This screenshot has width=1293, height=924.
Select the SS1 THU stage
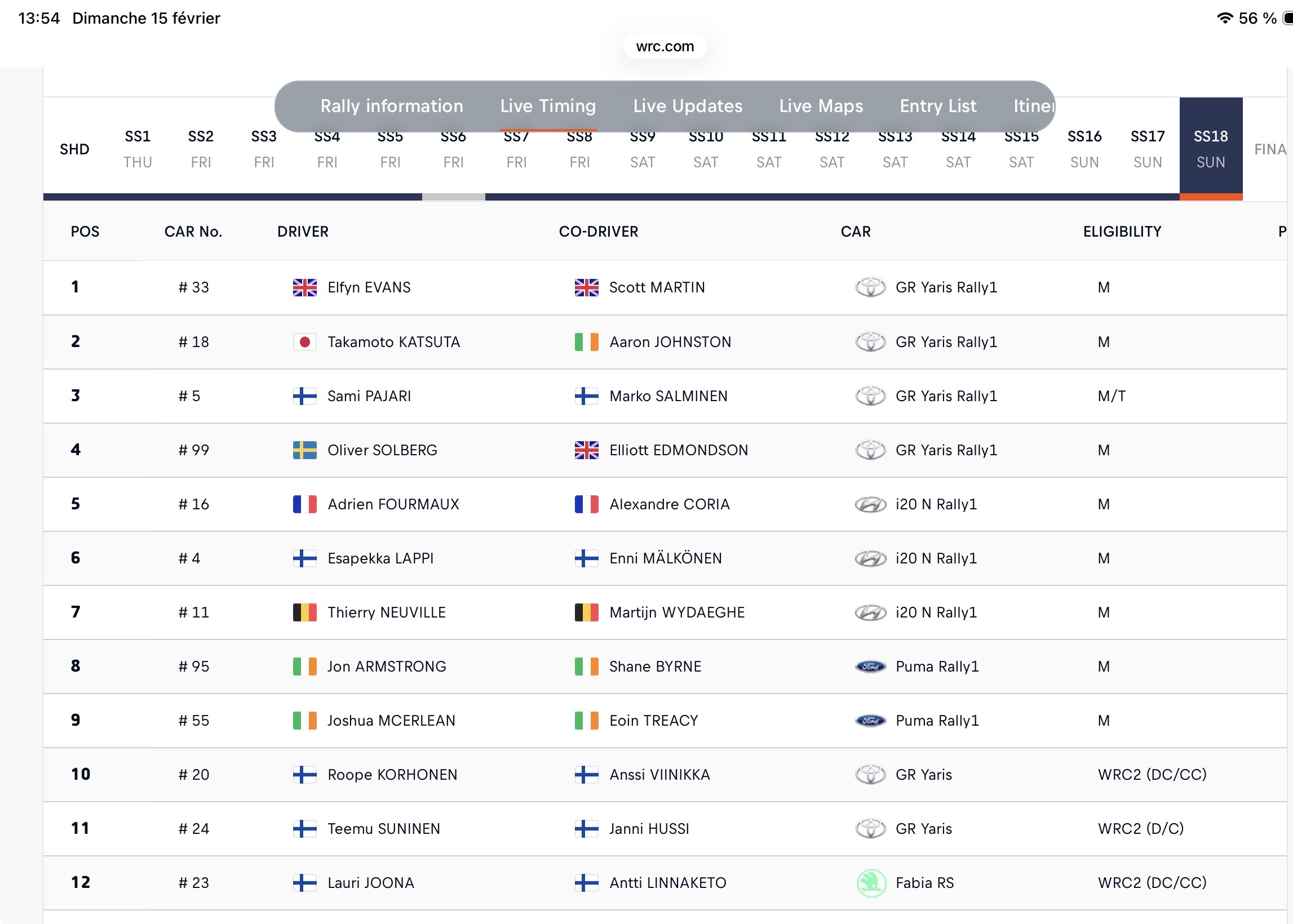[x=138, y=149]
